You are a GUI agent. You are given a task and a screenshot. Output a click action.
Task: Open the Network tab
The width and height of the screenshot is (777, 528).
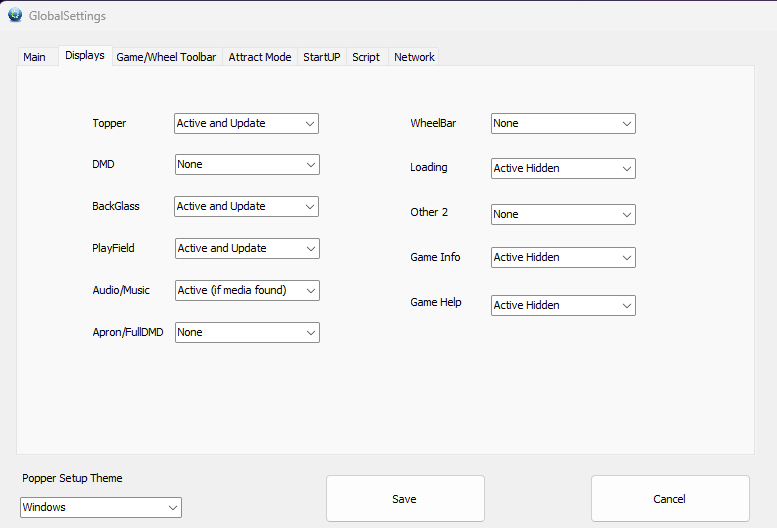(414, 57)
